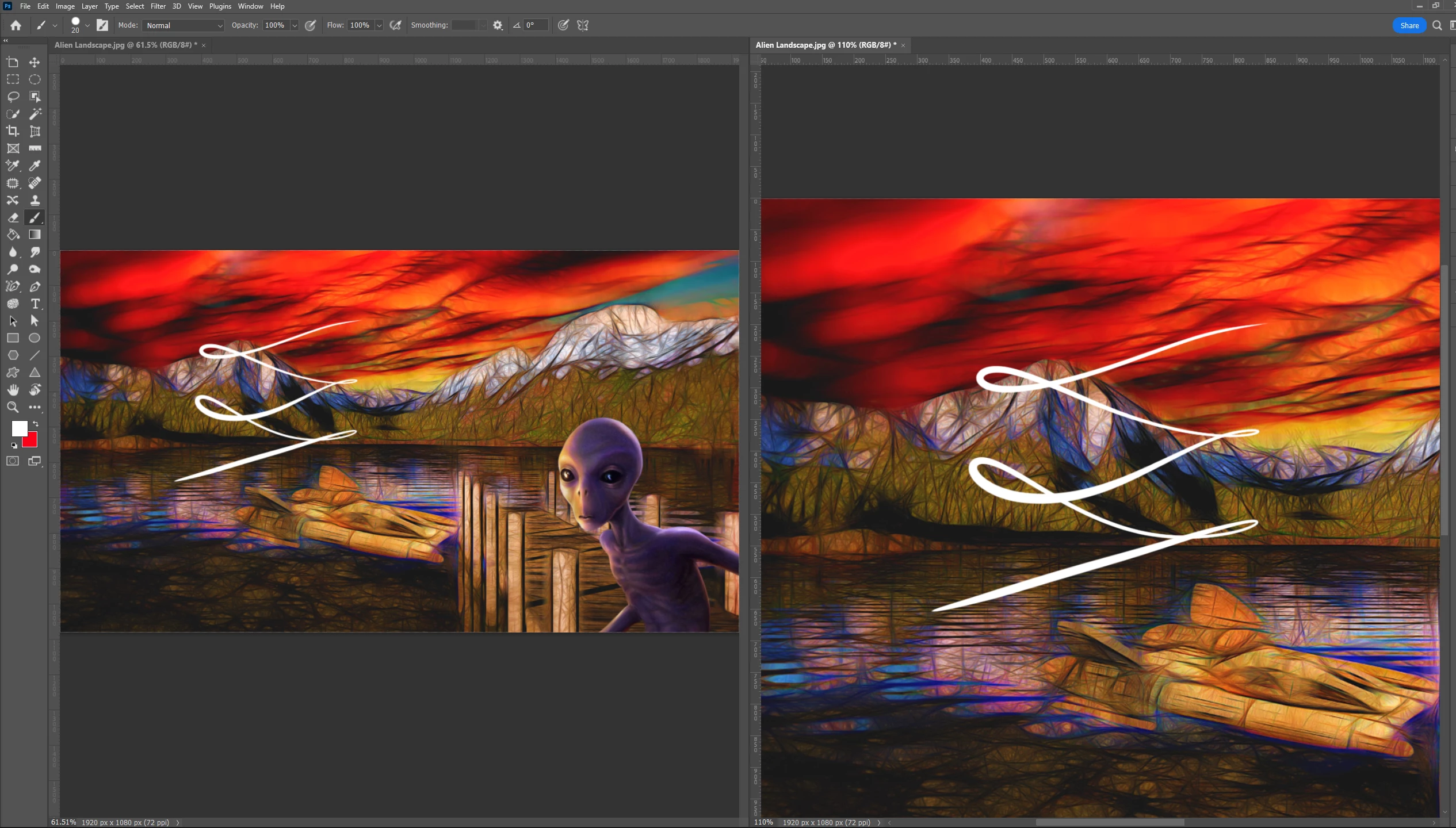Open the blending Mode dropdown
The image size is (1456, 828).
(184, 25)
